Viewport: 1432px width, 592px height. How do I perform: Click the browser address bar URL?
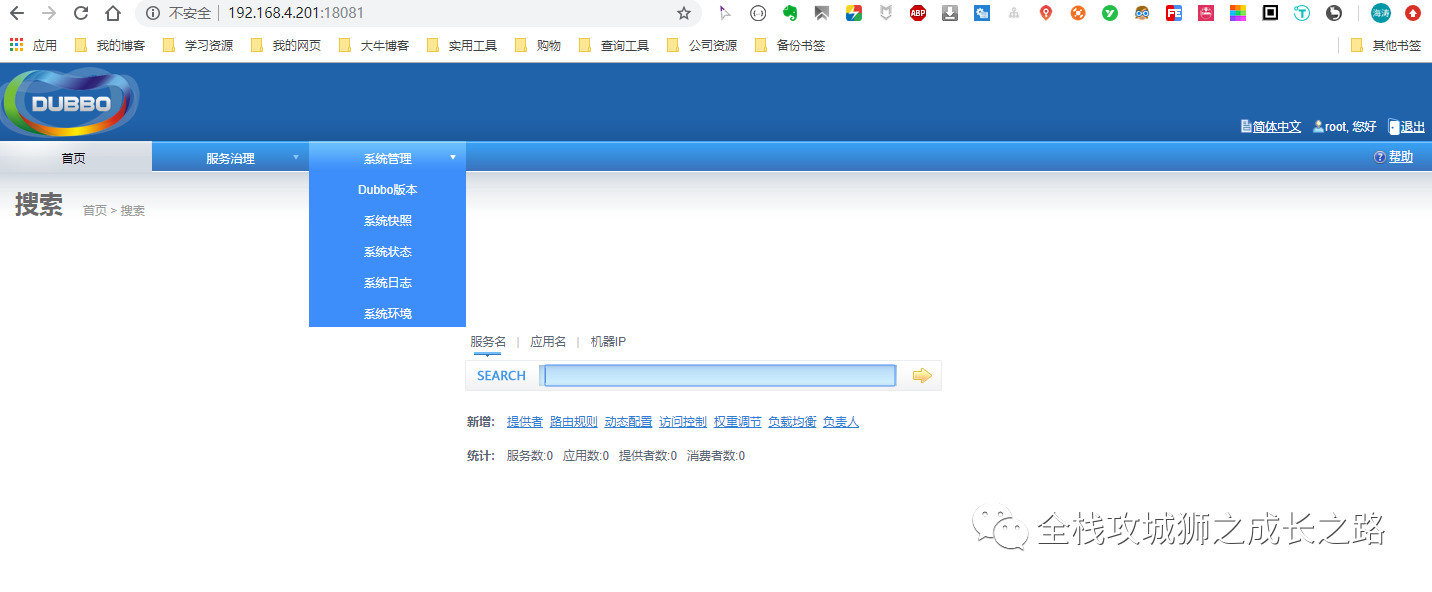[x=296, y=13]
